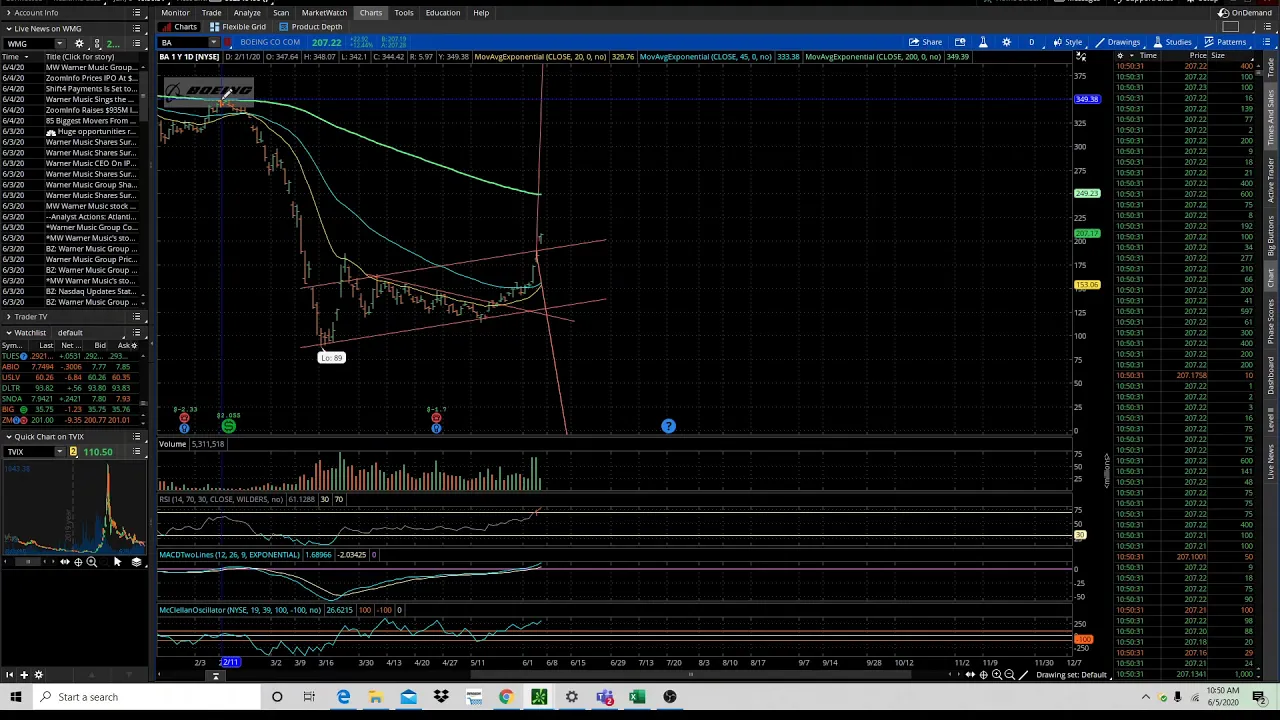Switch to the Monitor tab

[x=175, y=13]
